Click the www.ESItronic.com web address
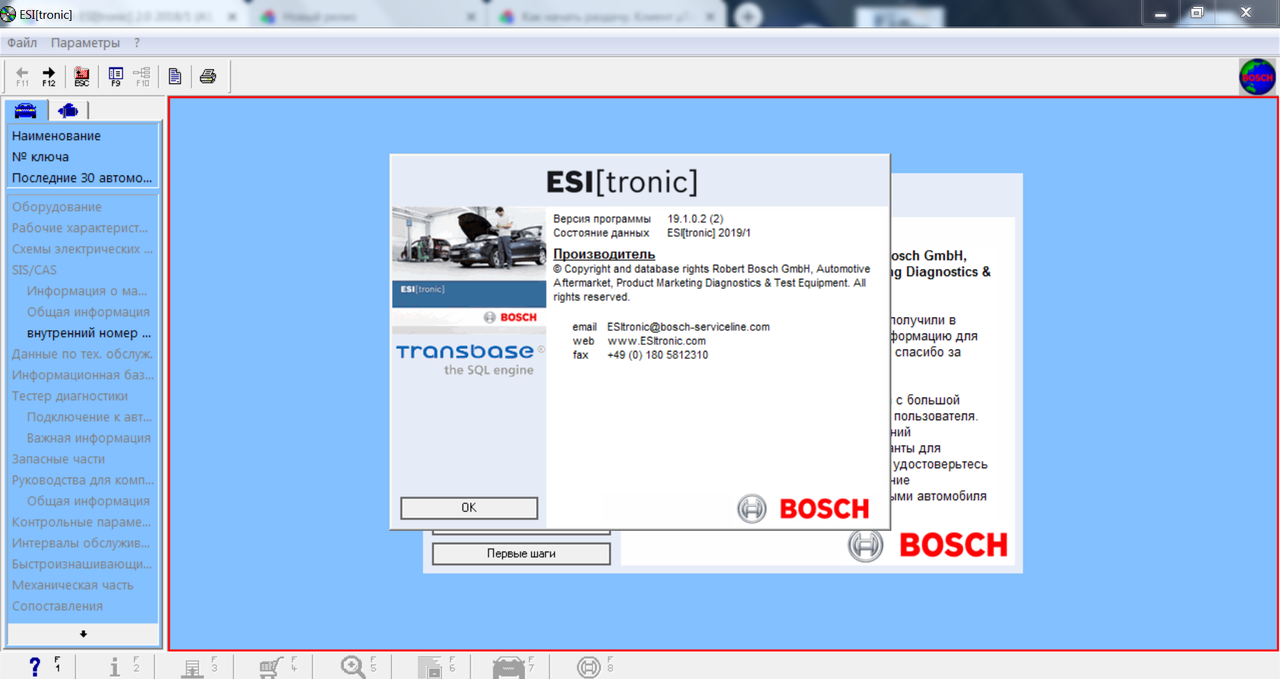The image size is (1280, 679). (x=656, y=341)
